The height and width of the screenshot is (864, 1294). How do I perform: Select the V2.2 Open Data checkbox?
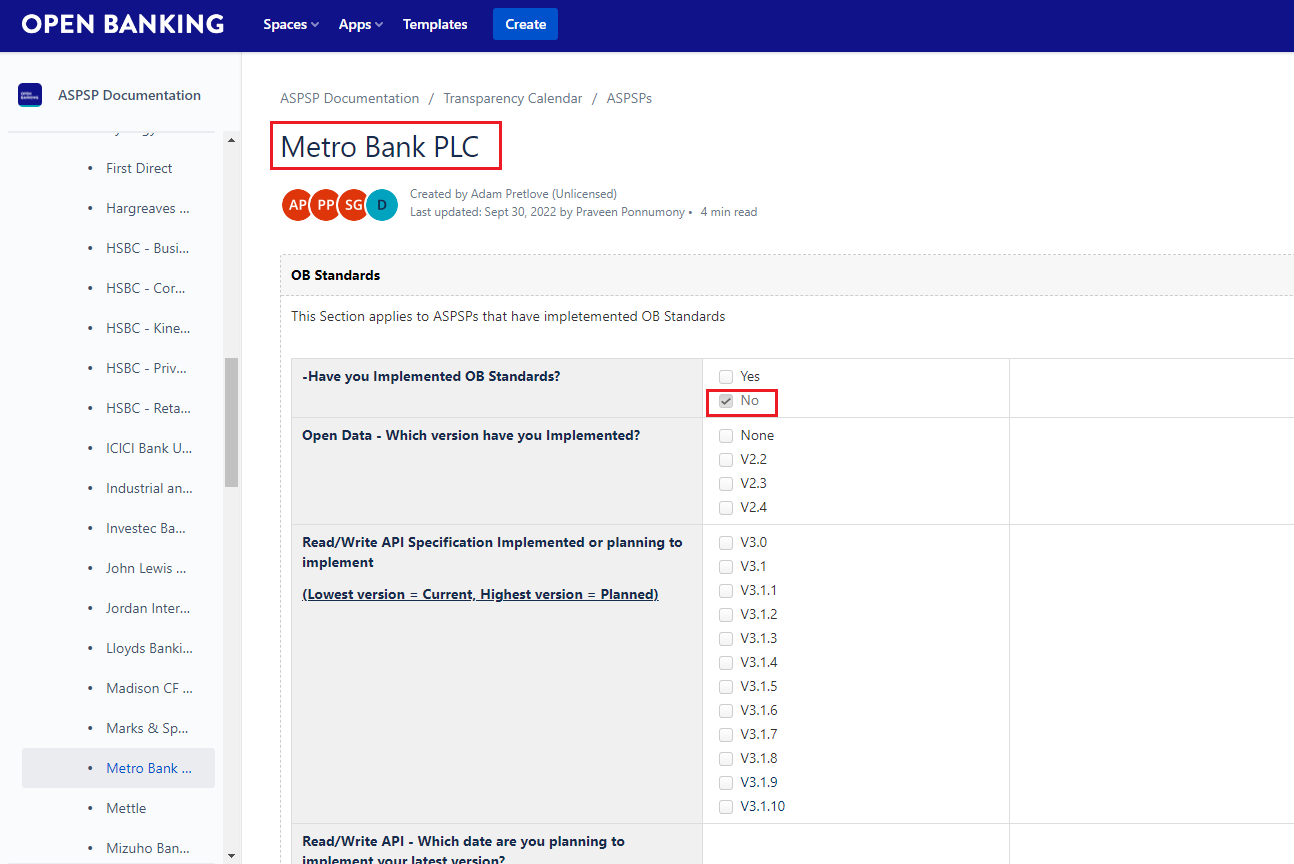(x=726, y=460)
